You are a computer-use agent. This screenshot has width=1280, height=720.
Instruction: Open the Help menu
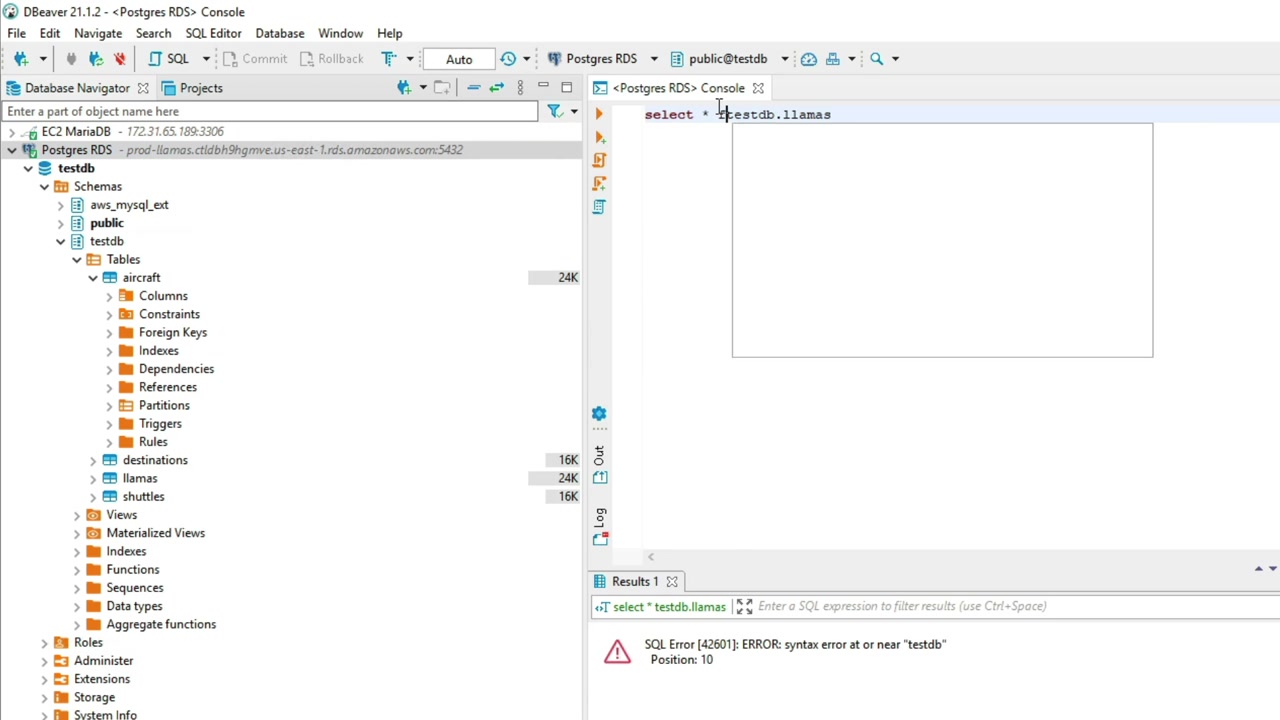coord(390,33)
